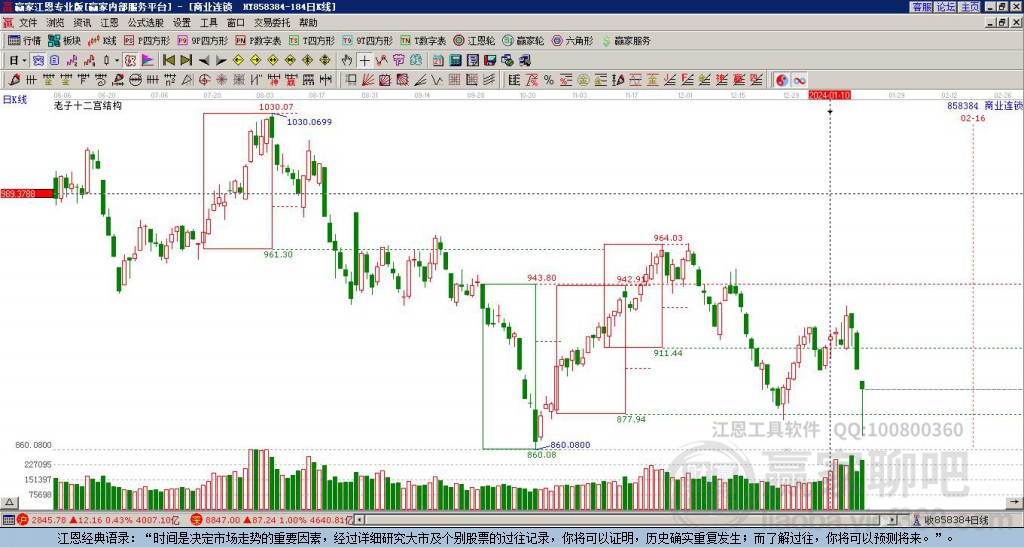Open the T数字表 tool
This screenshot has height=548, width=1024.
click(x=423, y=40)
